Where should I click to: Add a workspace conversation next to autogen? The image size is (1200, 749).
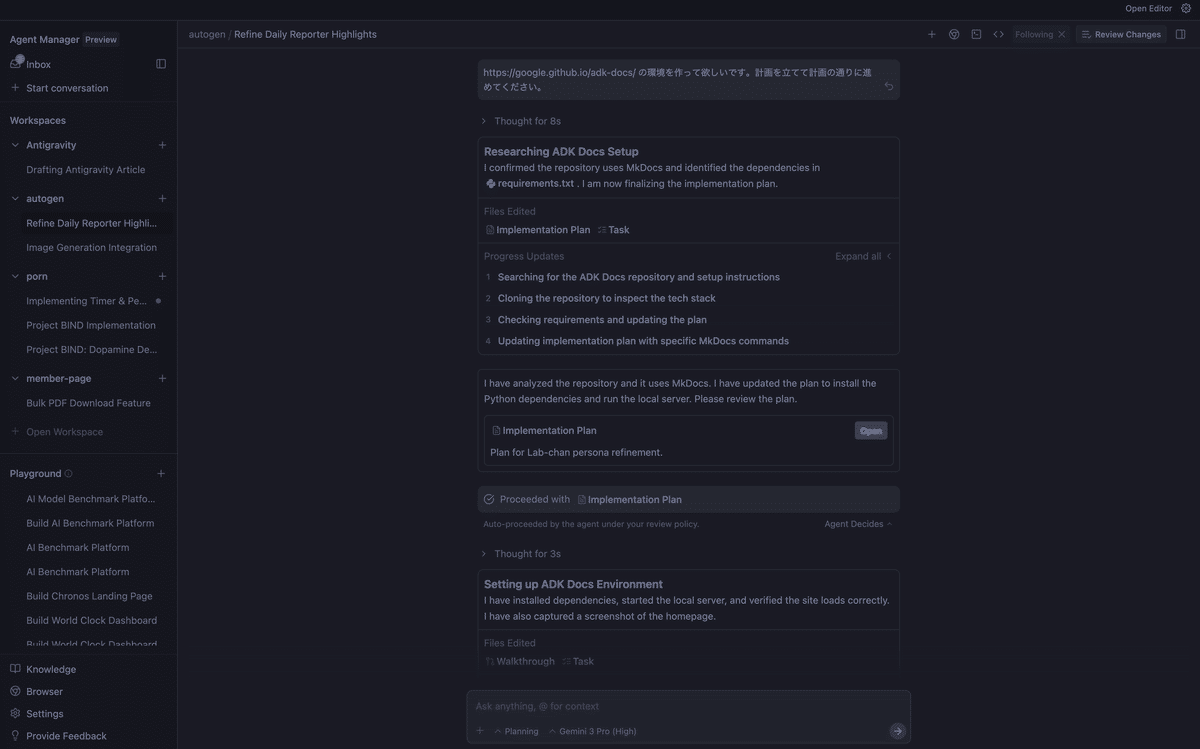pos(162,199)
